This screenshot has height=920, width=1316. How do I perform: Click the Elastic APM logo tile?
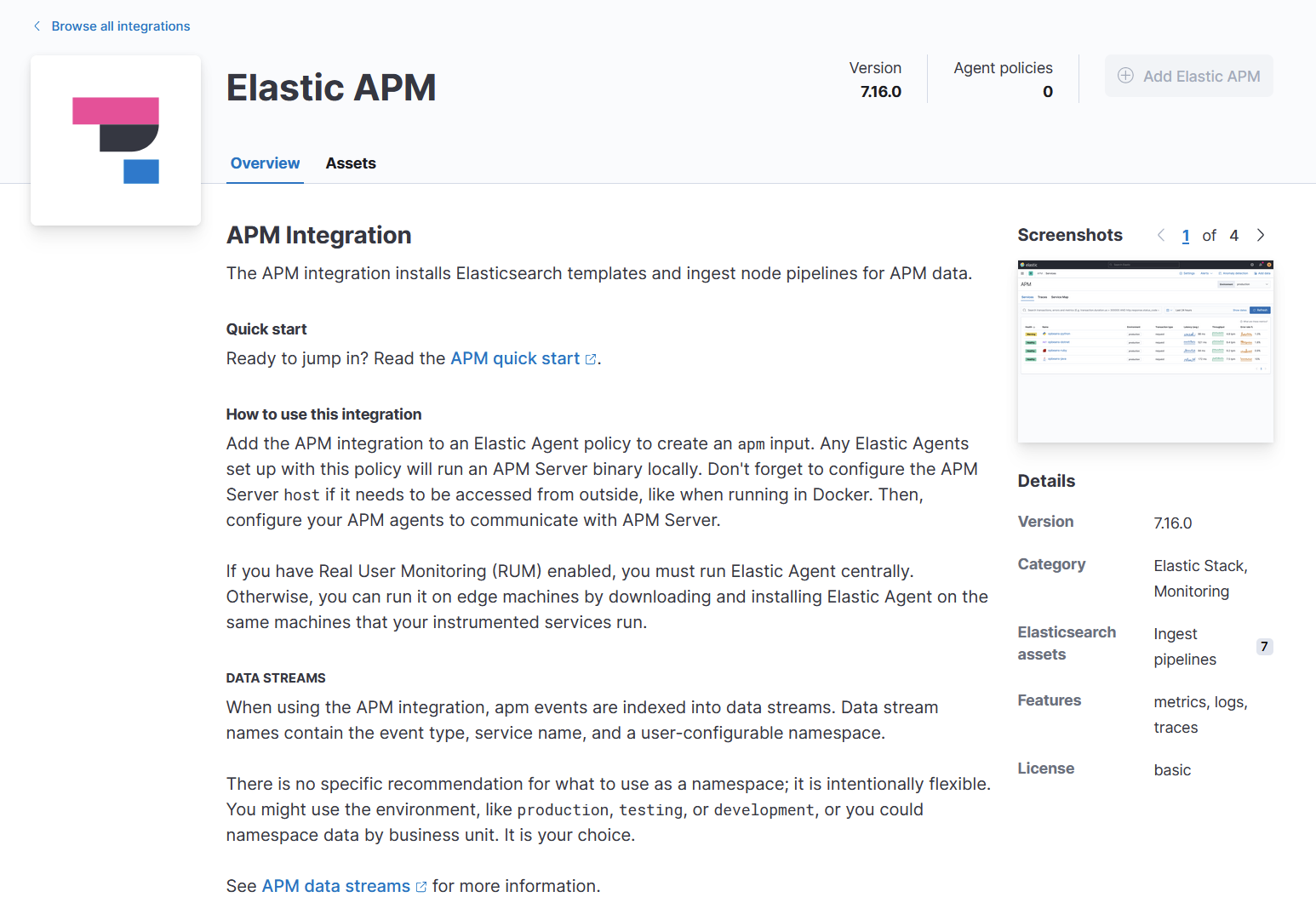pos(116,140)
